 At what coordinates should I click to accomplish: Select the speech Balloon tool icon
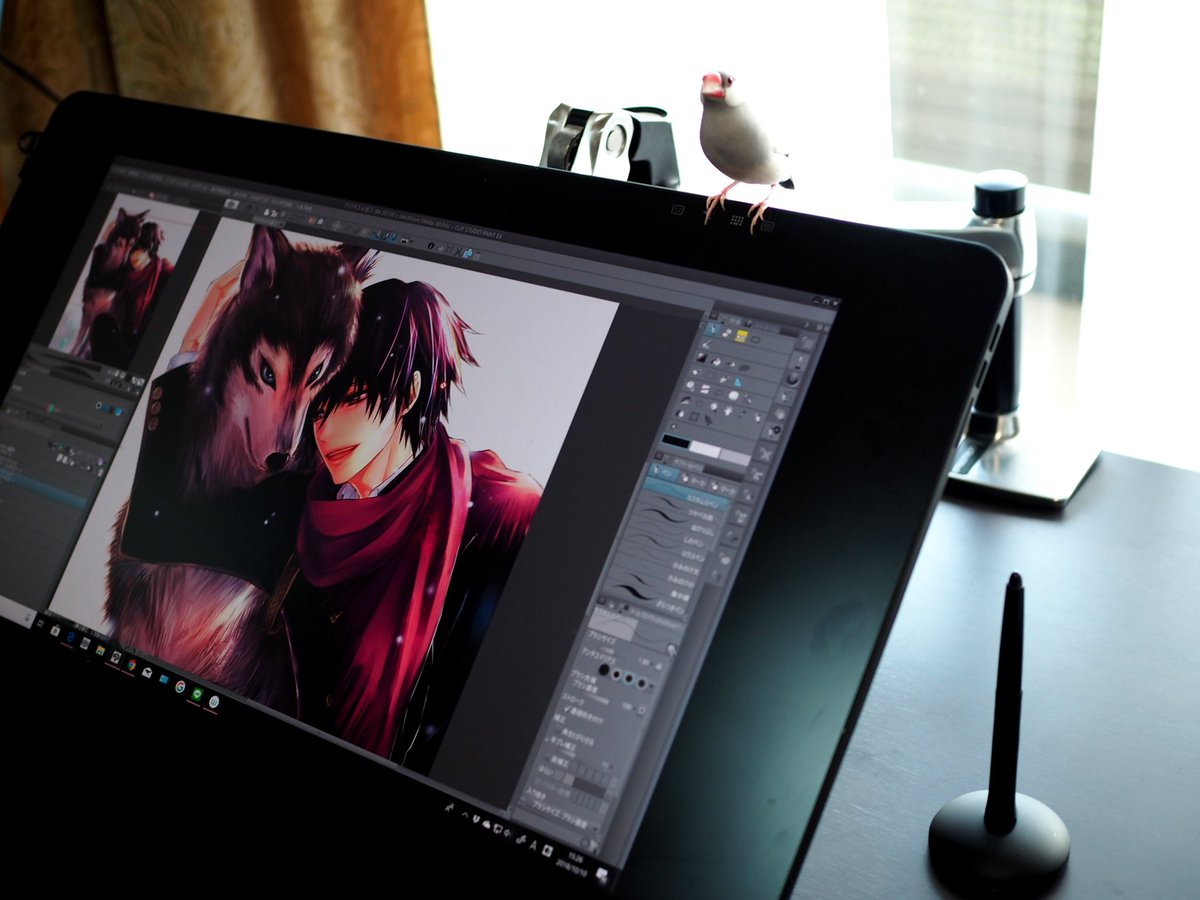[x=691, y=385]
